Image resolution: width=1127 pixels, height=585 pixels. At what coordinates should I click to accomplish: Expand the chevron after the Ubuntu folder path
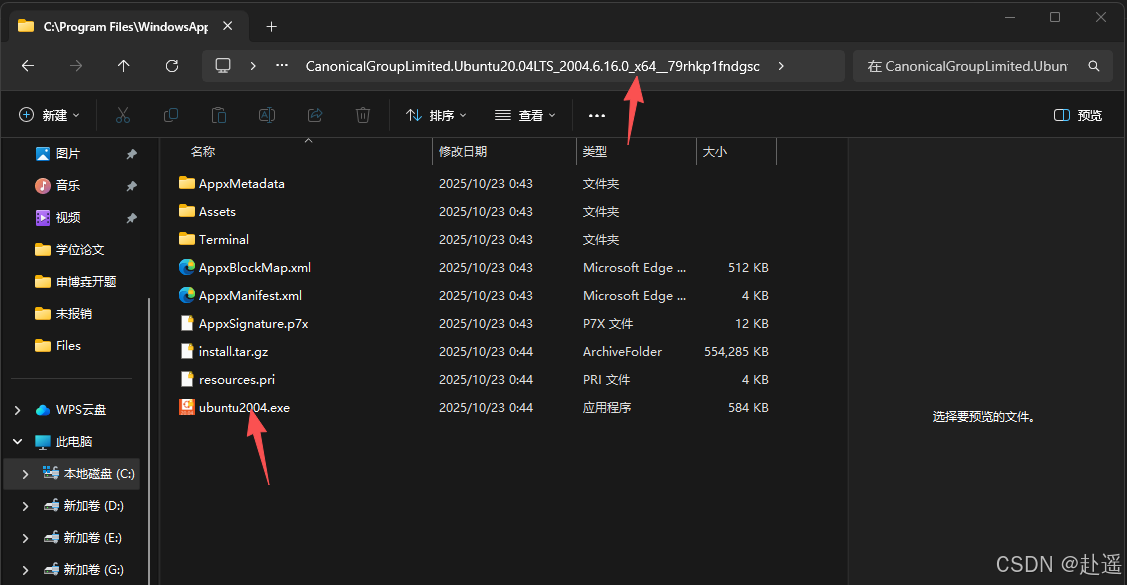coord(781,65)
